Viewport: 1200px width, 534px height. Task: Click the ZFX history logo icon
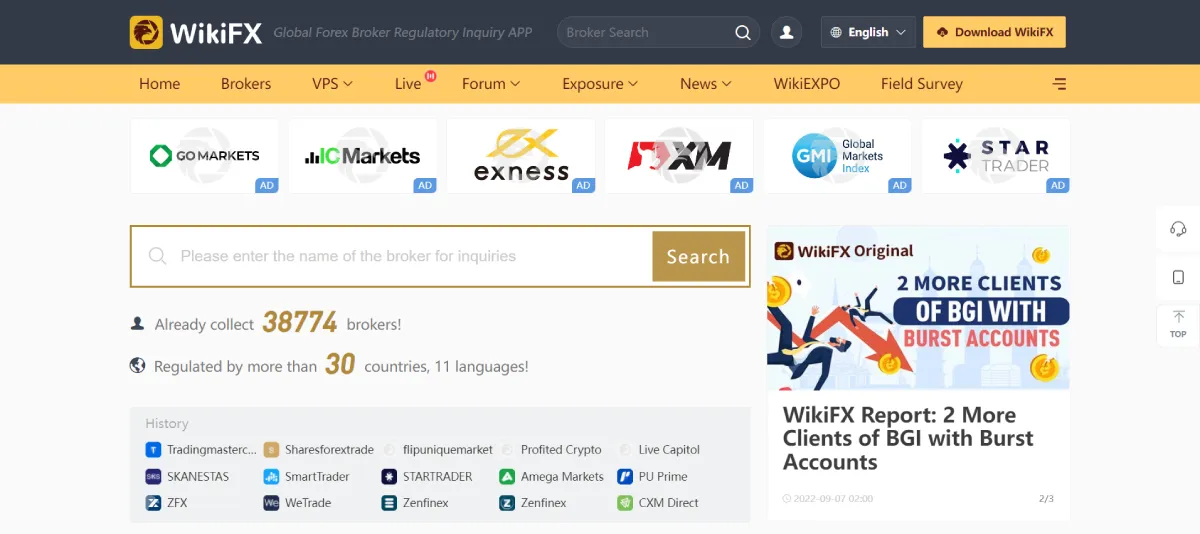click(x=153, y=503)
